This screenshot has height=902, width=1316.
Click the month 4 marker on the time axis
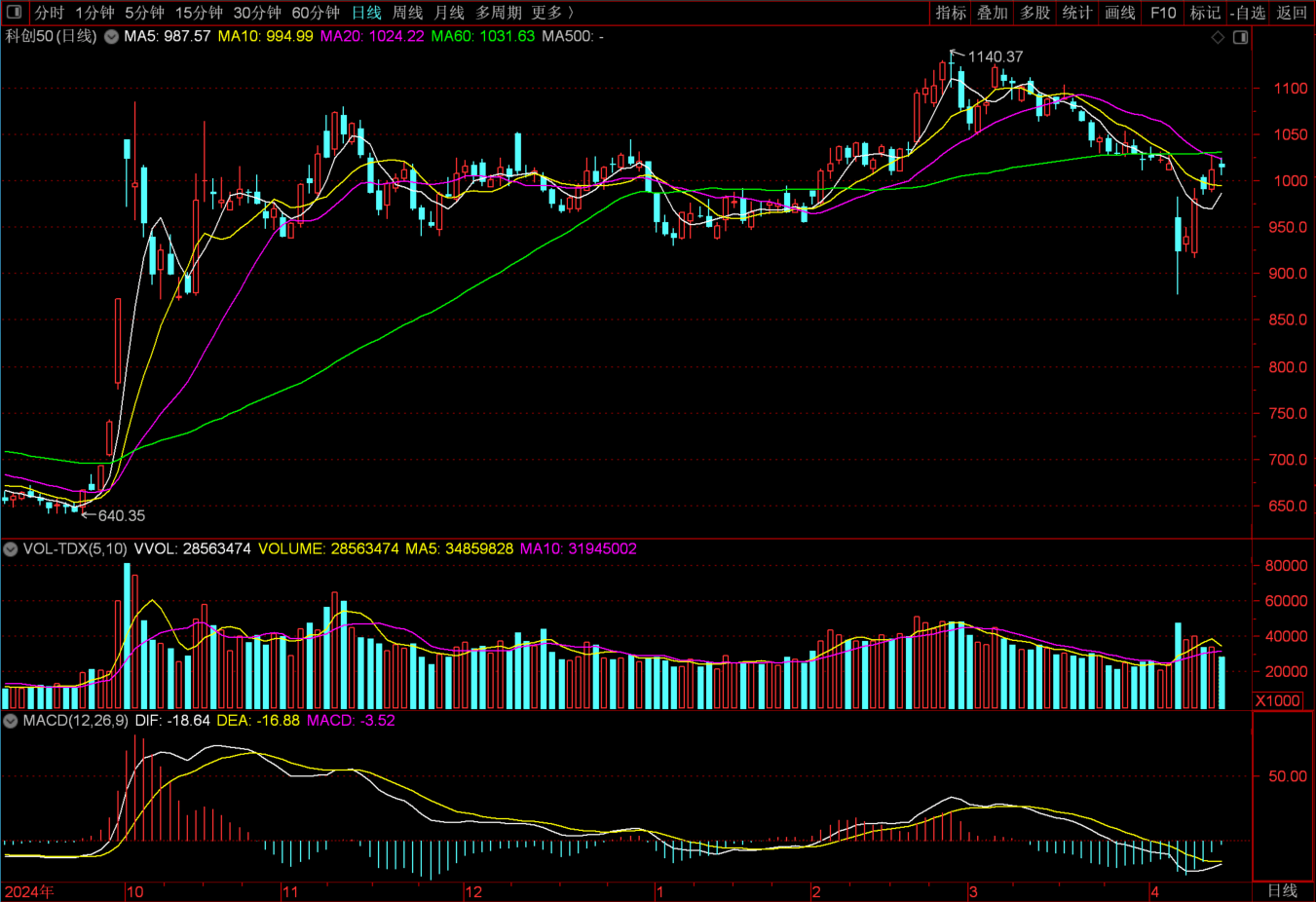pyautogui.click(x=1155, y=892)
